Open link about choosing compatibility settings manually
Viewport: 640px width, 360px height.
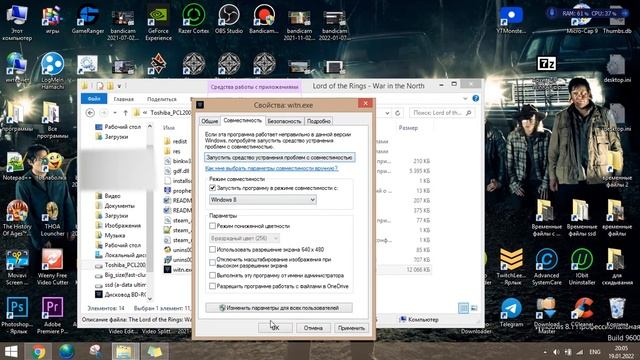[x=271, y=168]
